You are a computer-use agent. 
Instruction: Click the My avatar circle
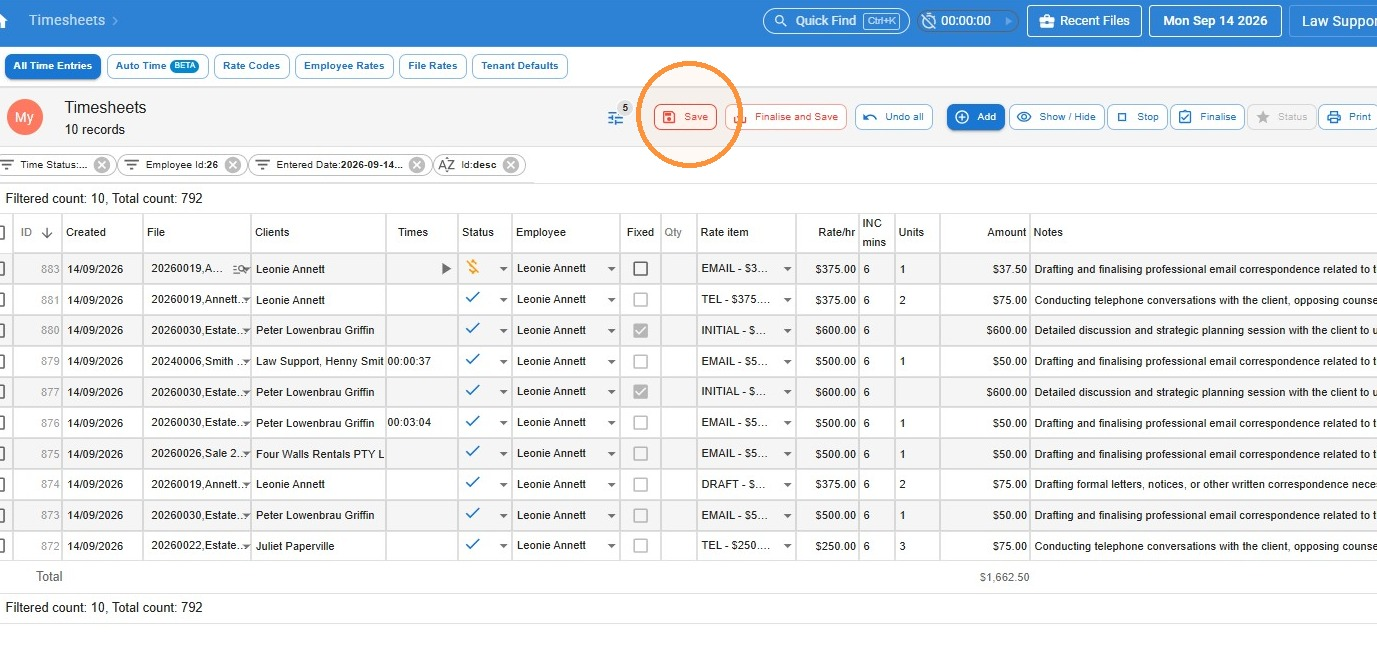click(x=24, y=117)
